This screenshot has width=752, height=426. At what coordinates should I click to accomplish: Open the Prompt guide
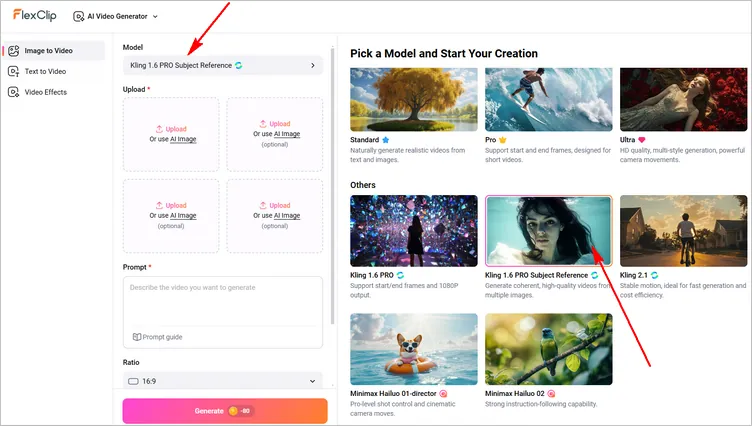pyautogui.click(x=157, y=337)
